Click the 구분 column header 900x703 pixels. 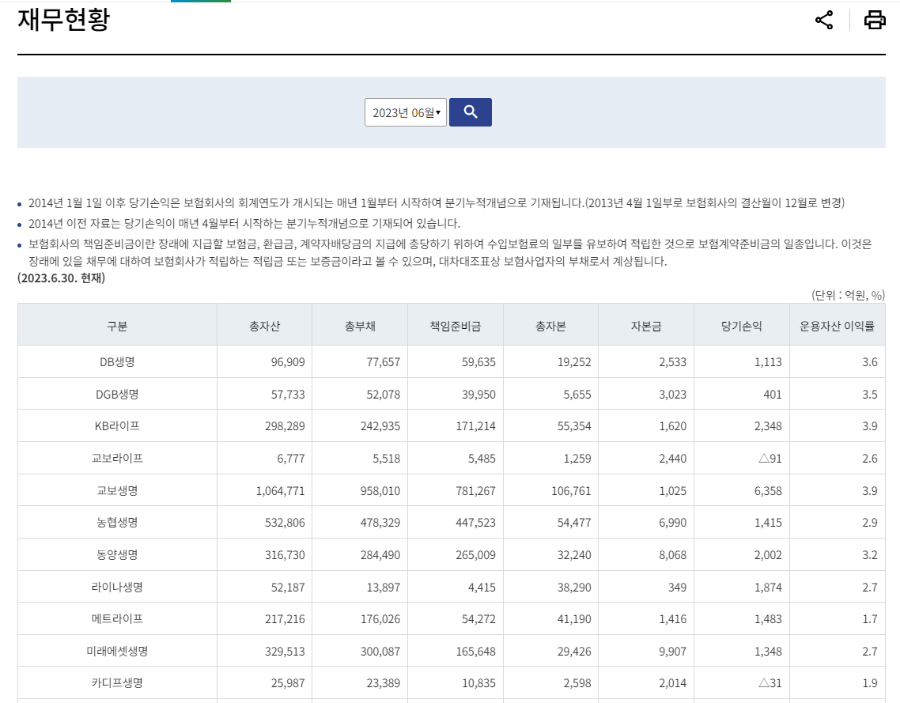tap(117, 326)
